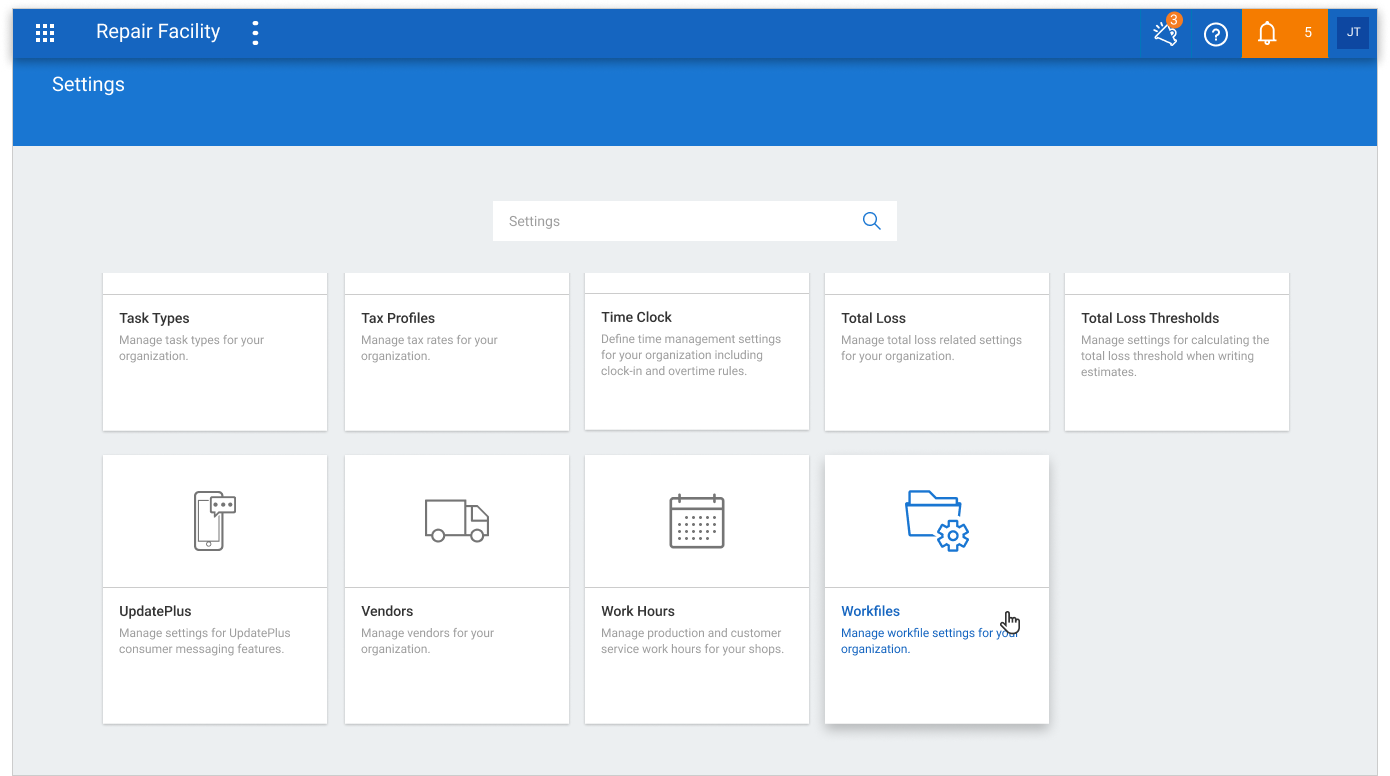1390x776 pixels.
Task: Click the Work Hours card title
Action: pos(638,611)
